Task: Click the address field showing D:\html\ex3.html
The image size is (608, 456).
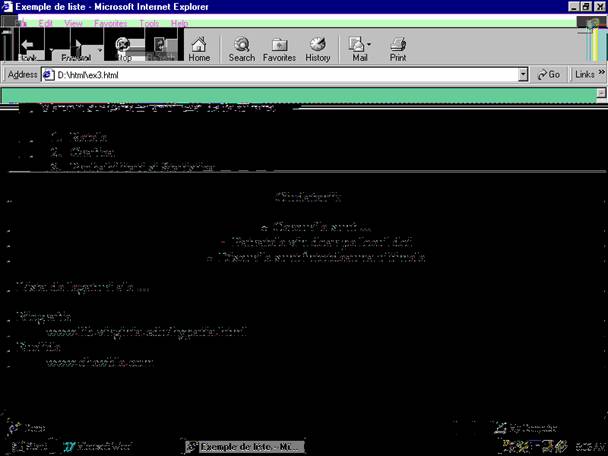Action: point(280,75)
